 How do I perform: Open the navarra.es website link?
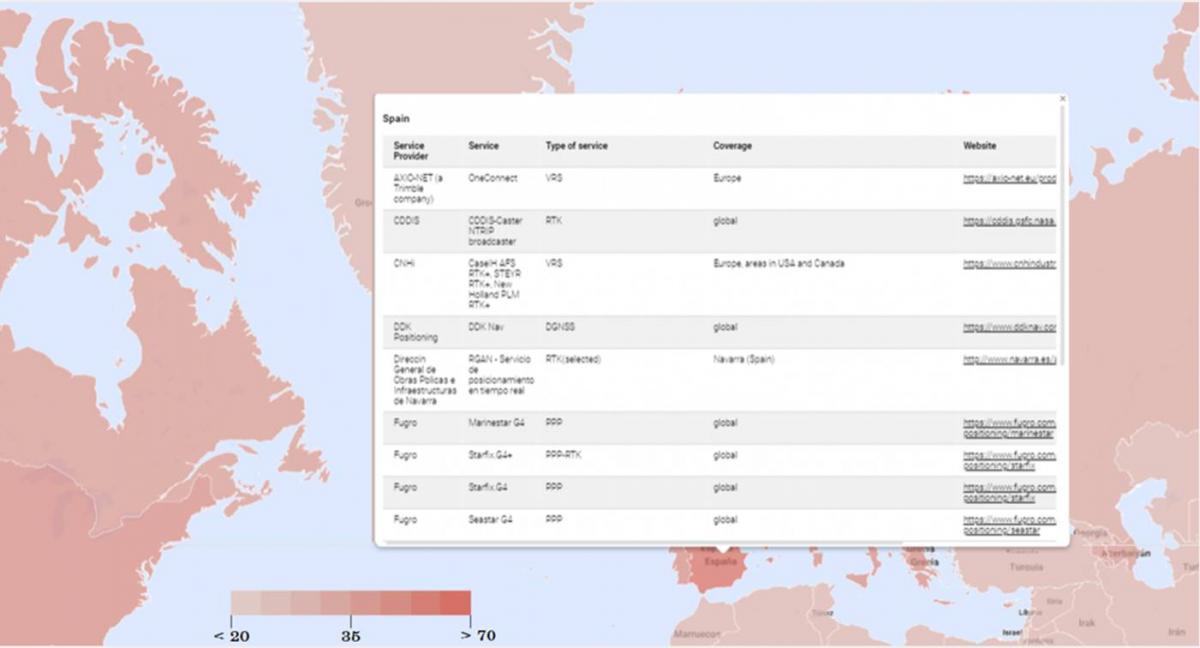click(1009, 359)
